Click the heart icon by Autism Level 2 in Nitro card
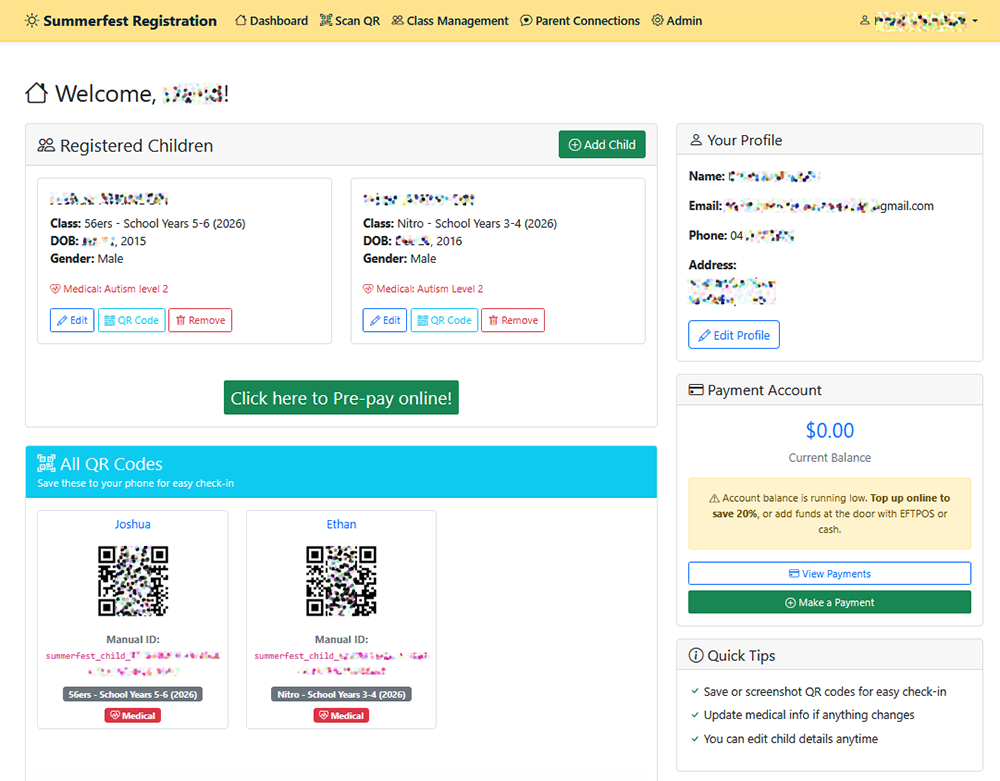Viewport: 1000px width, 781px height. click(x=368, y=289)
